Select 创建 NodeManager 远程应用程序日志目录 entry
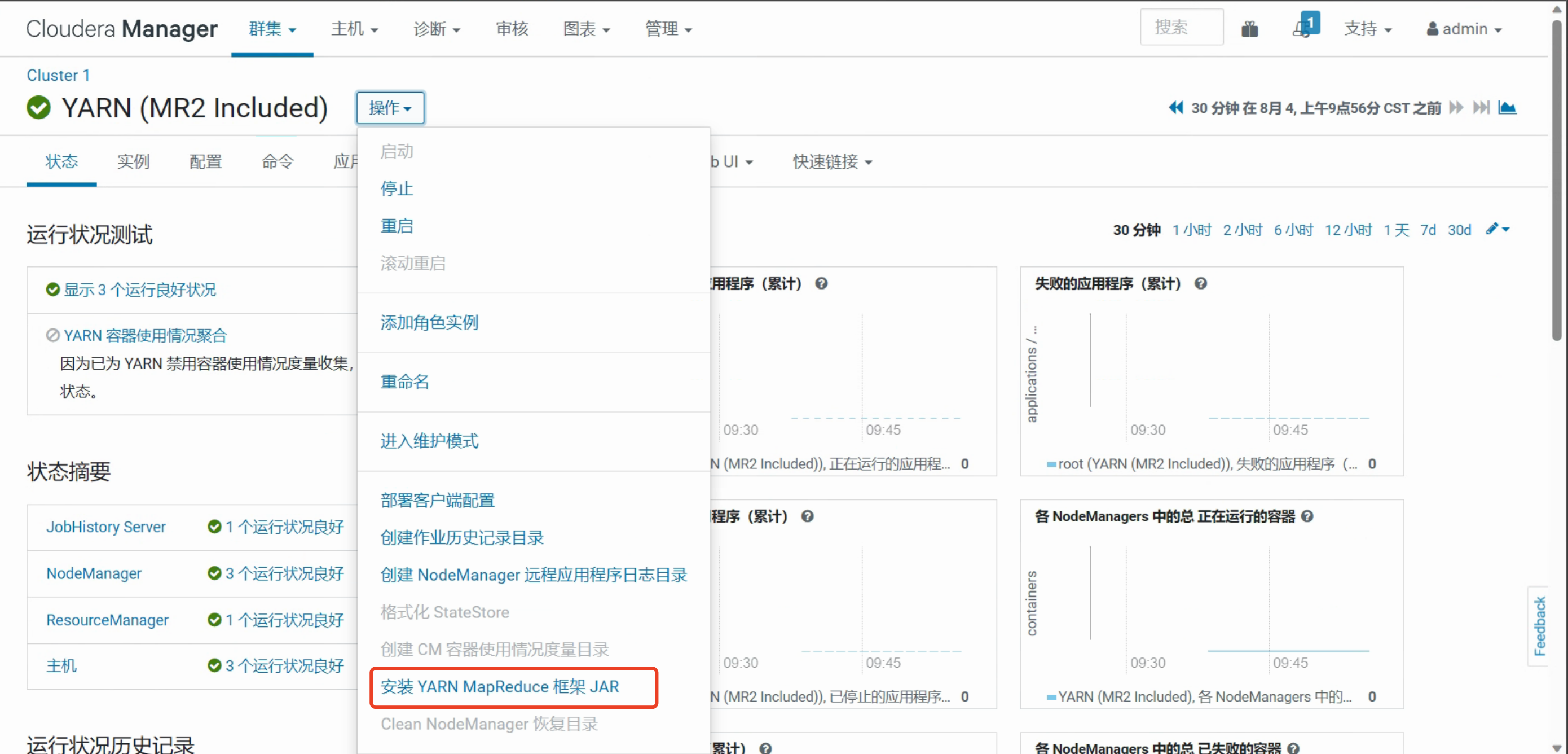The width and height of the screenshot is (1568, 754). pyautogui.click(x=534, y=575)
